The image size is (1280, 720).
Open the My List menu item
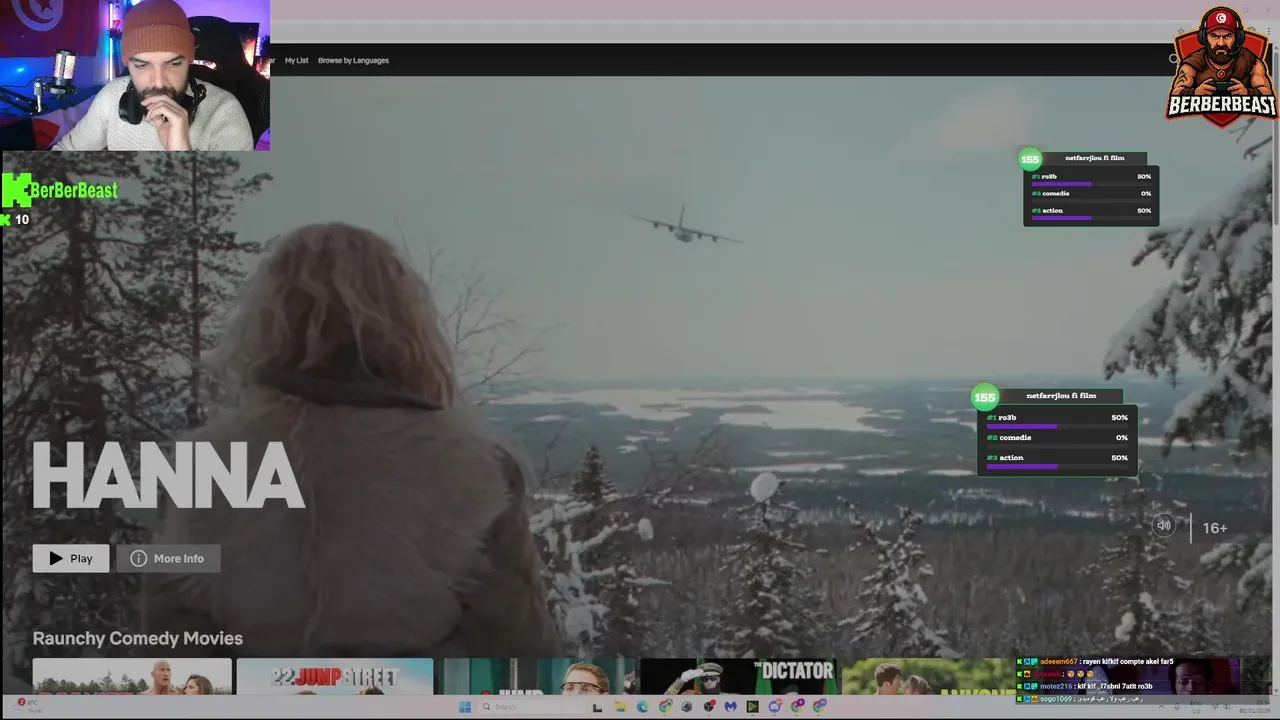click(296, 60)
